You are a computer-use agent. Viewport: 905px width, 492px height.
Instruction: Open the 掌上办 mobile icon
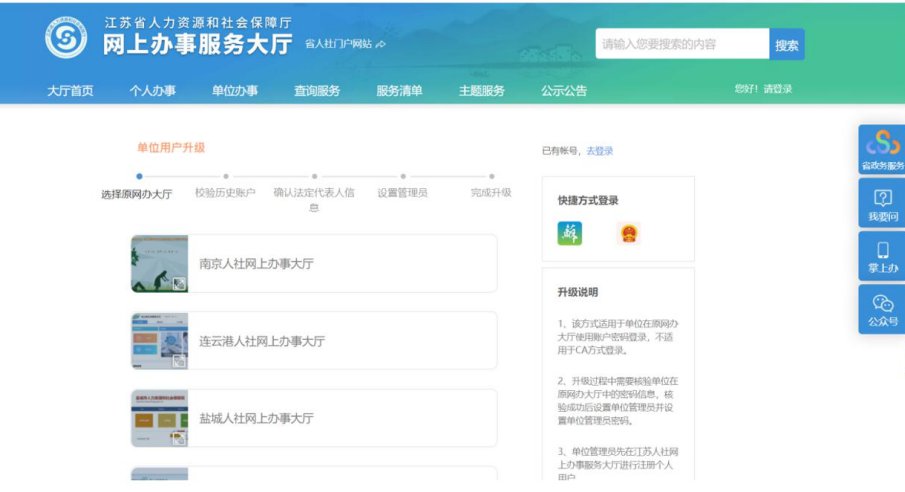(x=882, y=257)
